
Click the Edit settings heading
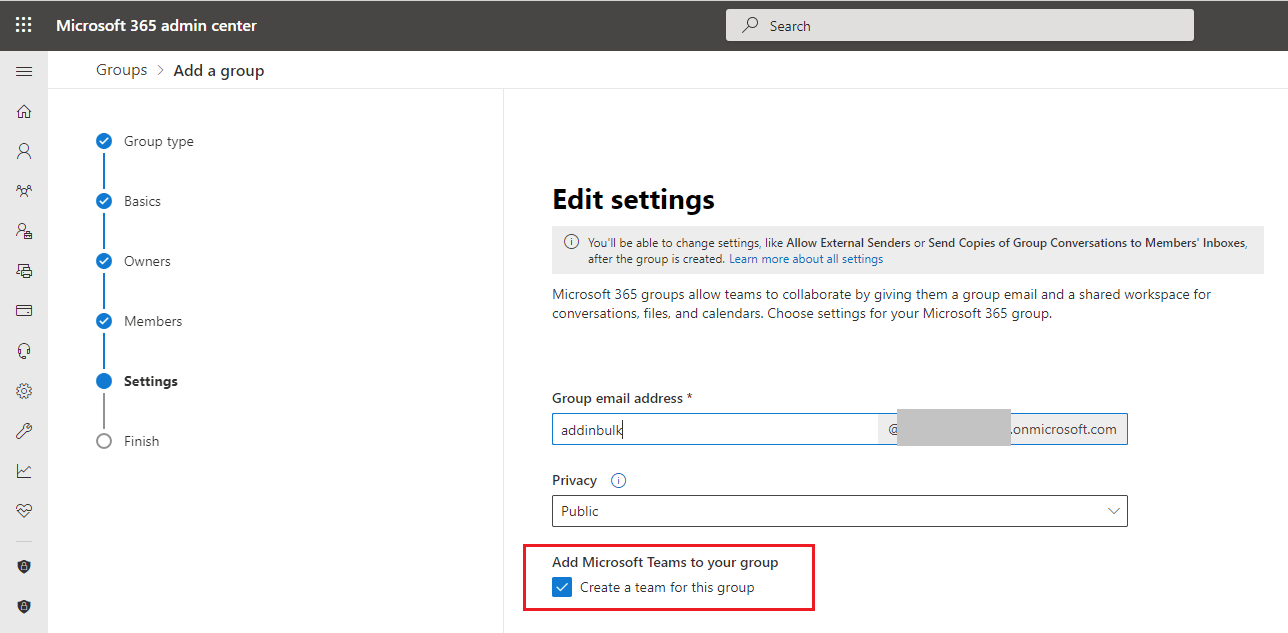(x=633, y=200)
